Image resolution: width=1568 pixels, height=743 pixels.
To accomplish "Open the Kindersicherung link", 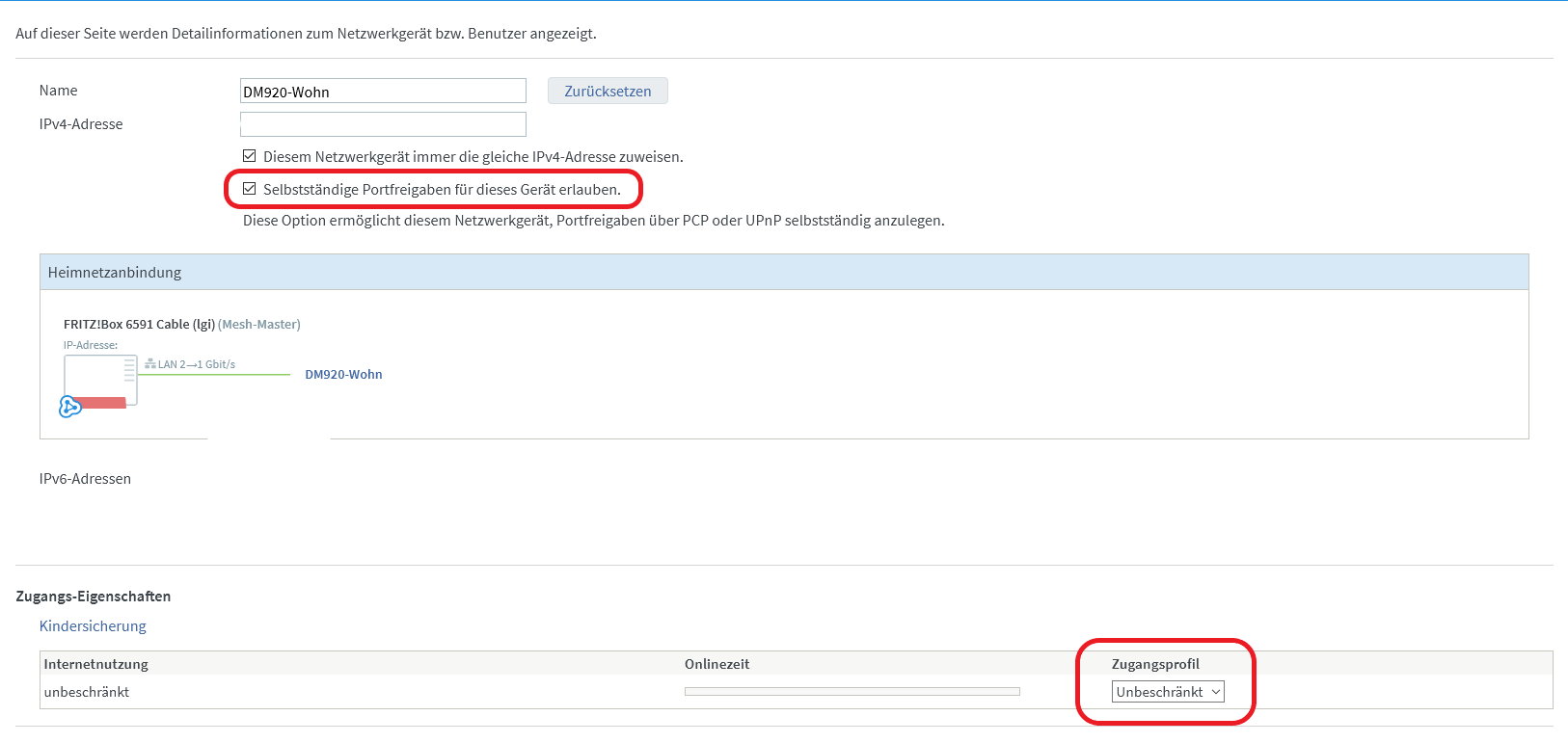I will coord(93,626).
